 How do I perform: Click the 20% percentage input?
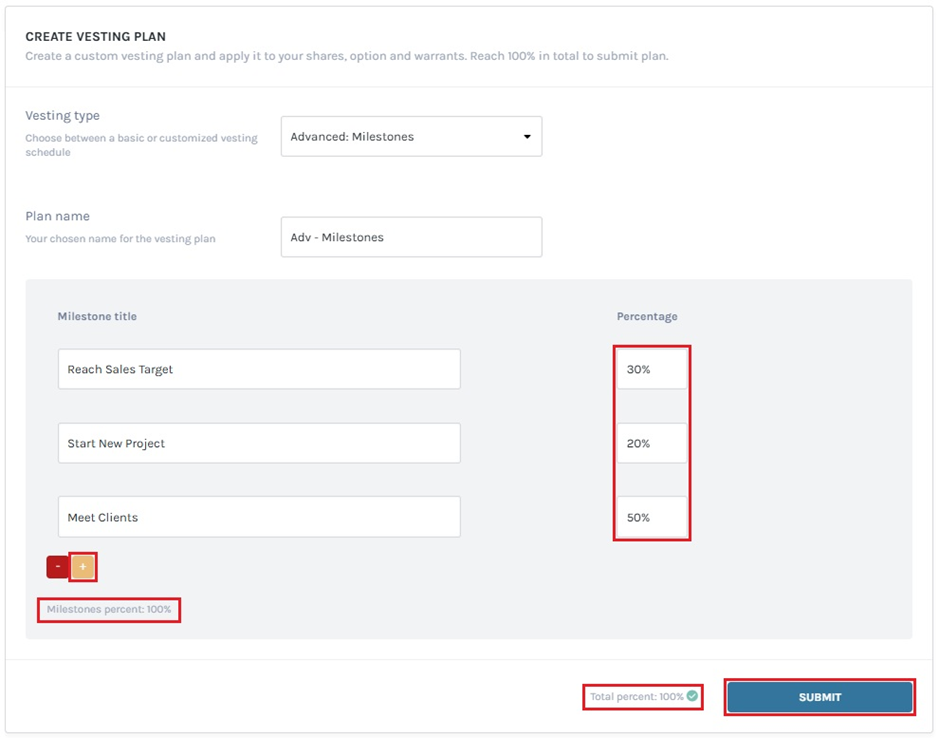pyautogui.click(x=651, y=443)
